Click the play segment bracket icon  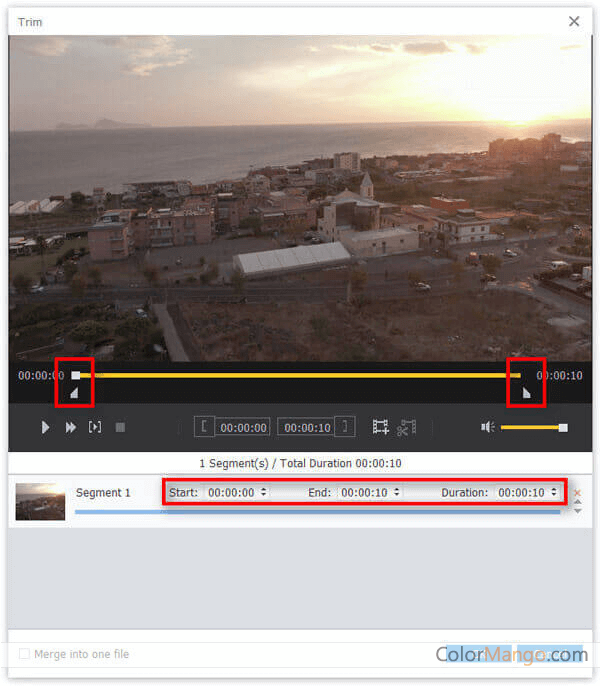[x=95, y=427]
